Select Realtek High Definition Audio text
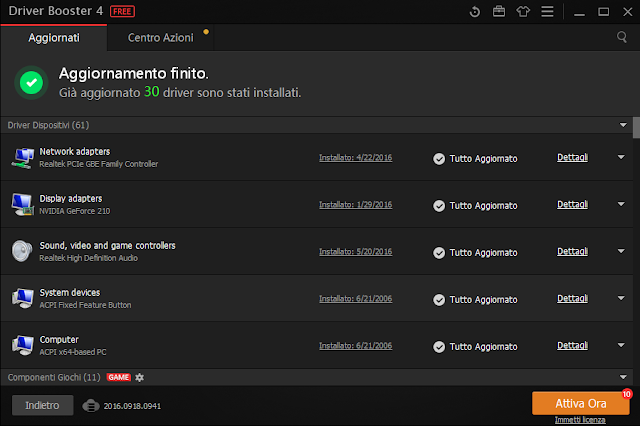This screenshot has height=426, width=640. click(x=89, y=258)
